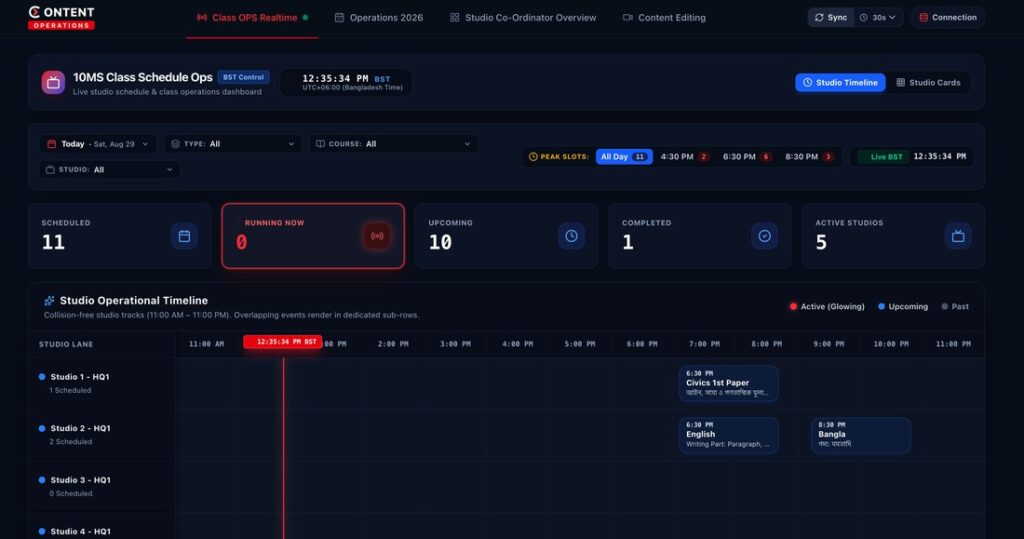The height and width of the screenshot is (539, 1024).
Task: Click the camera icon on Content Editing tab
Action: [x=628, y=18]
